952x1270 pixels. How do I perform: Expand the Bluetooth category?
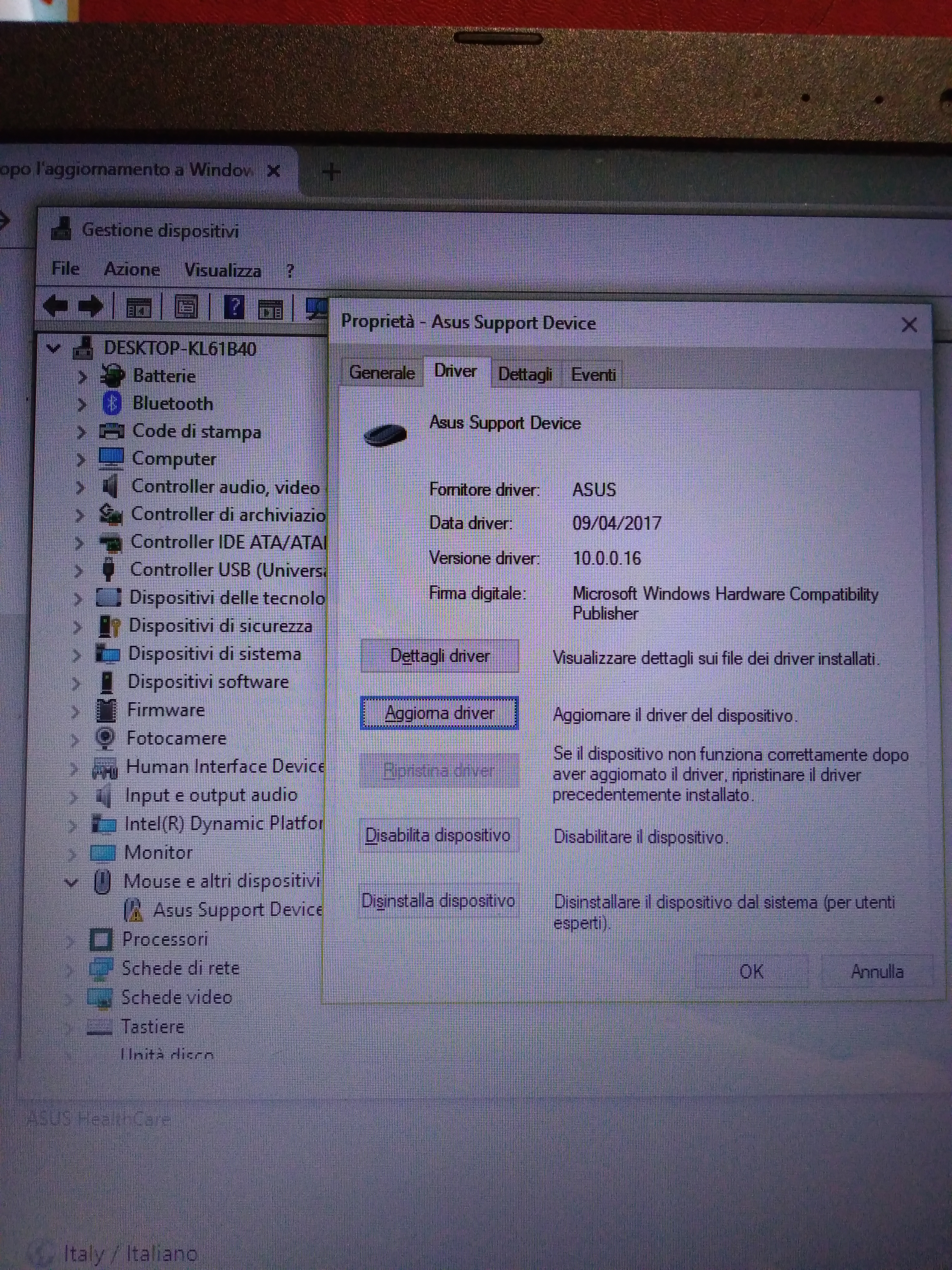(x=81, y=404)
